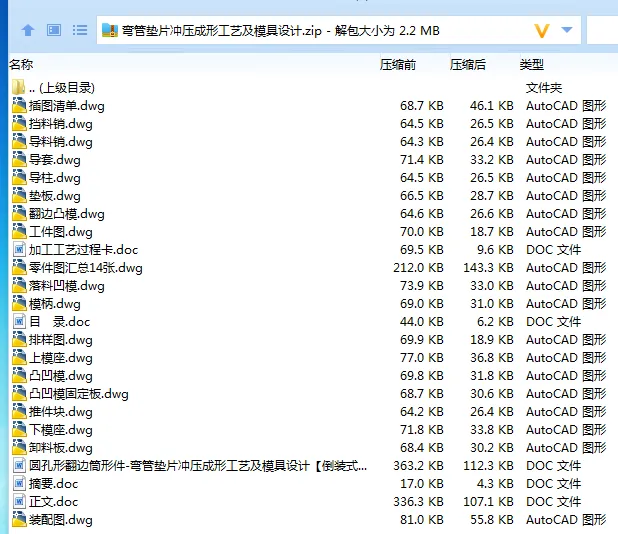618x534 pixels.
Task: Click file name 落料凹模.dwg
Action: pyautogui.click(x=67, y=286)
